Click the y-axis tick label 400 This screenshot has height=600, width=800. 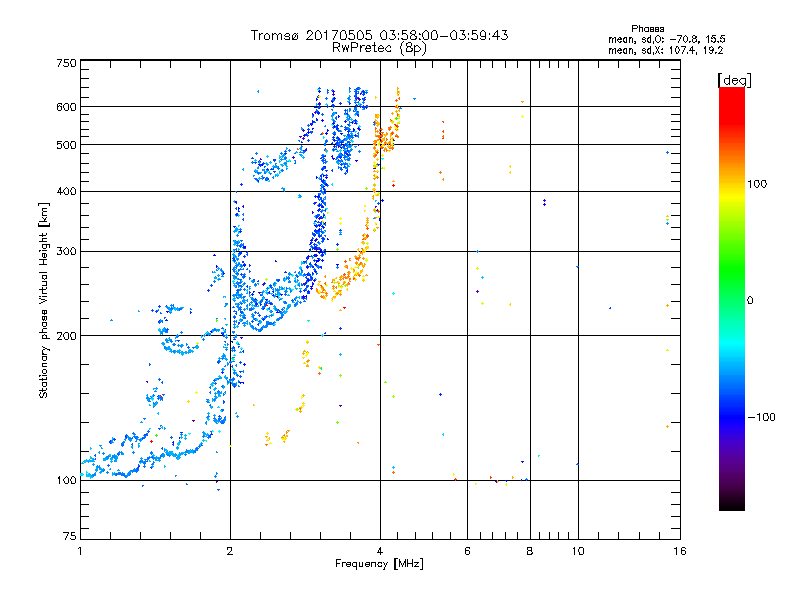pyautogui.click(x=66, y=191)
